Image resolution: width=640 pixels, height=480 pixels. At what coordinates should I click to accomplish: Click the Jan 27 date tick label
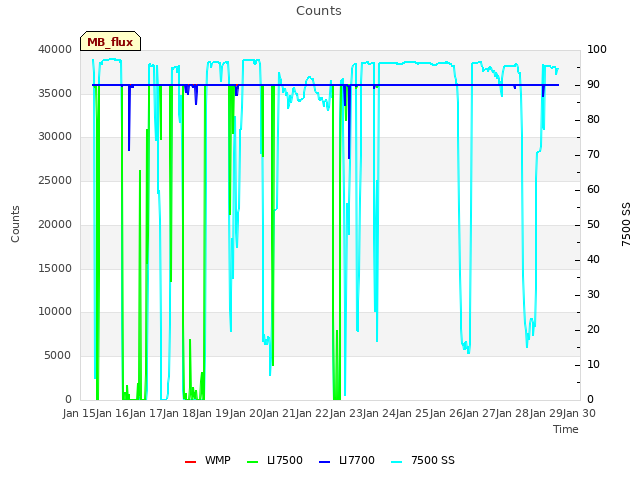point(480,413)
